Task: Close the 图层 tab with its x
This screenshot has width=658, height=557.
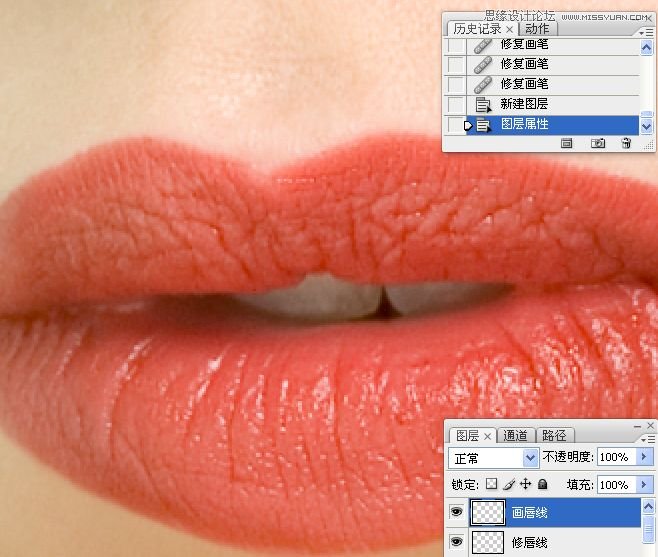Action: click(487, 437)
